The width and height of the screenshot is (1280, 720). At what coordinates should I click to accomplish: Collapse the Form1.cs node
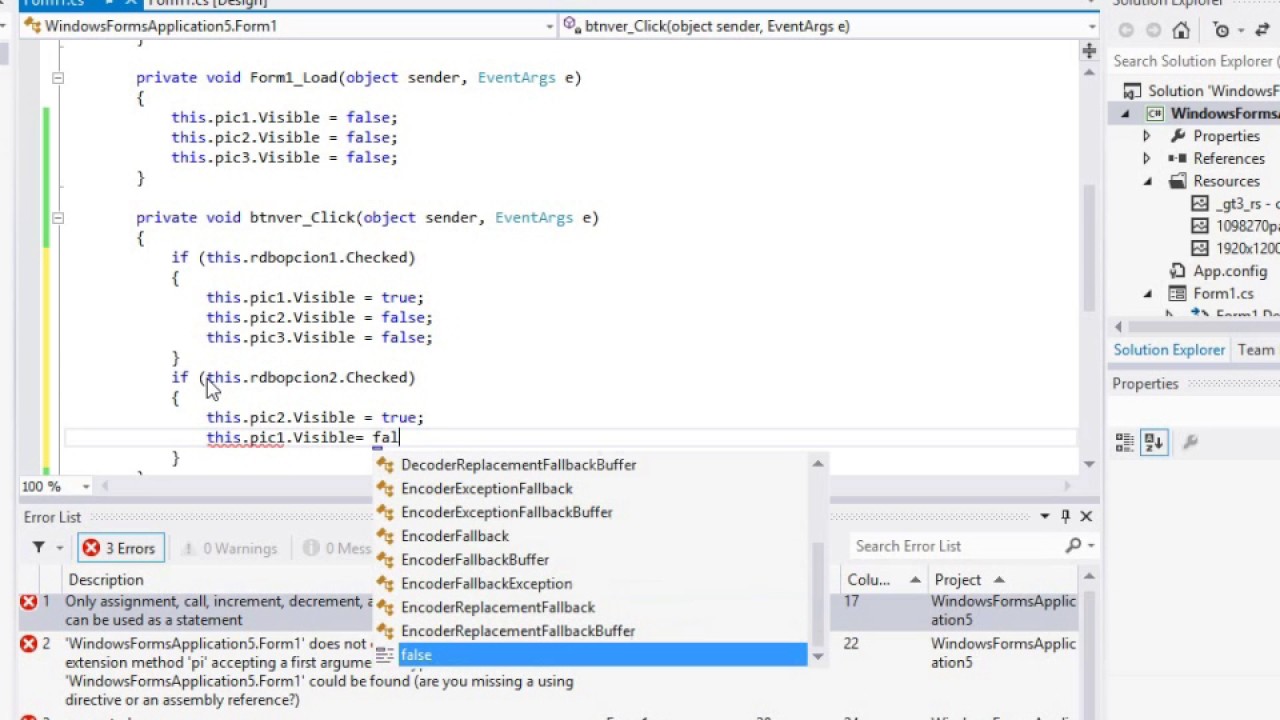[x=1148, y=294]
